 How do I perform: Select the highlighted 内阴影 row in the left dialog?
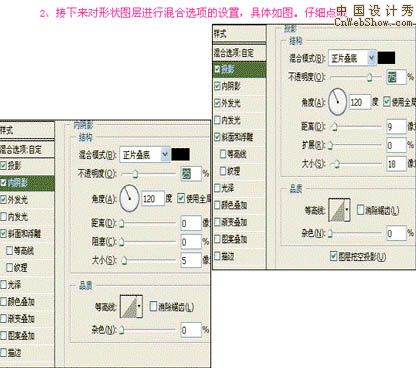coord(27,182)
